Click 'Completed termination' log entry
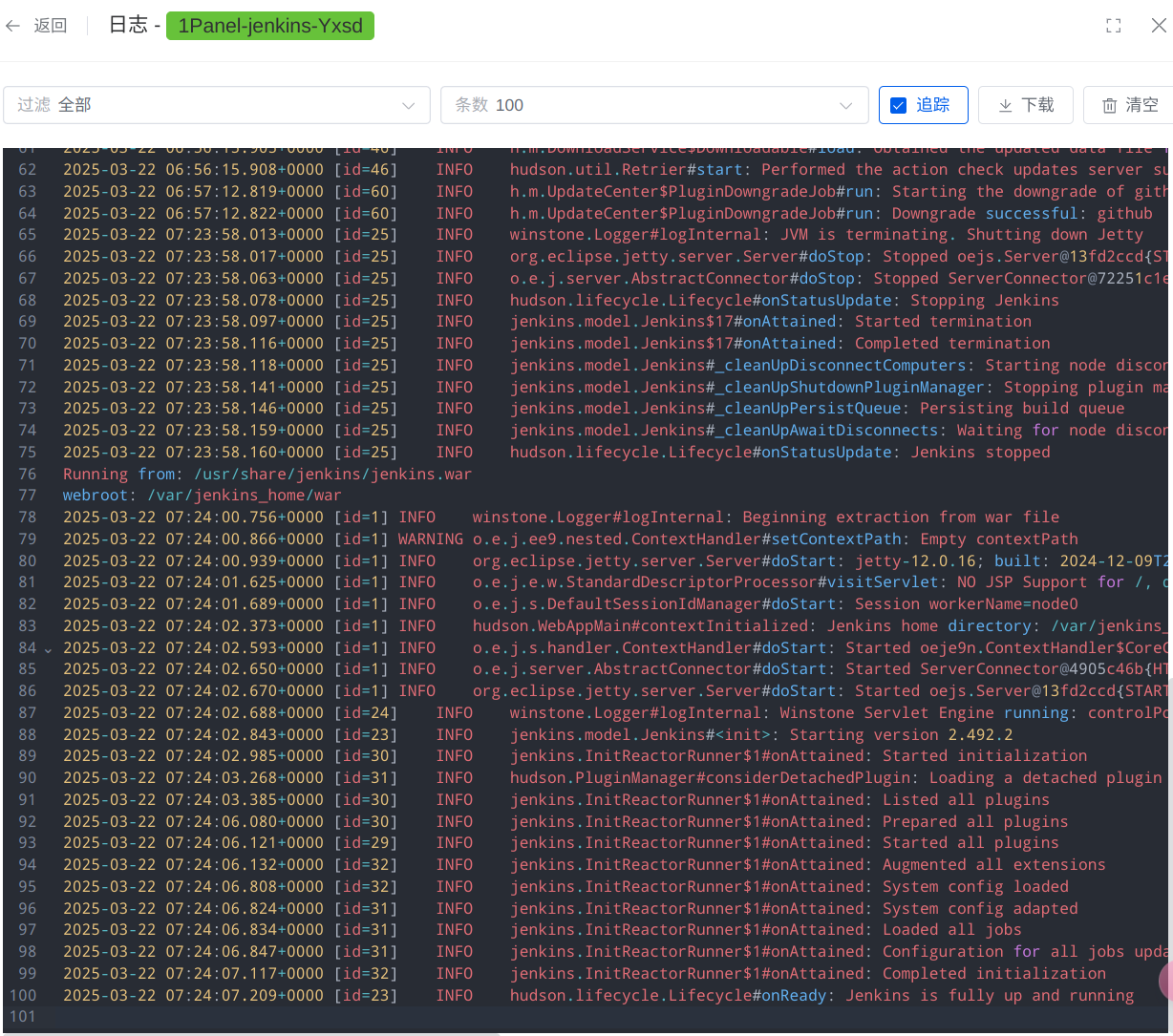Image resolution: width=1173 pixels, height=1036 pixels. (556, 344)
